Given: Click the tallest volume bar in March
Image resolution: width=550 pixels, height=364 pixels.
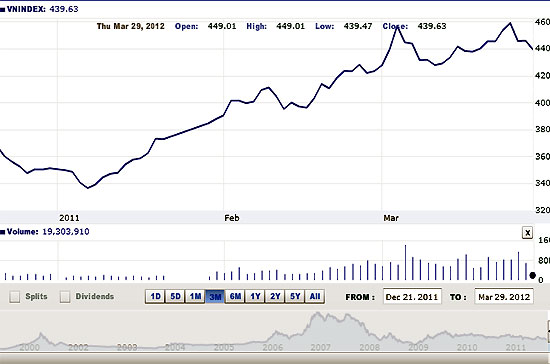Looking at the screenshot, I should point(405,262).
